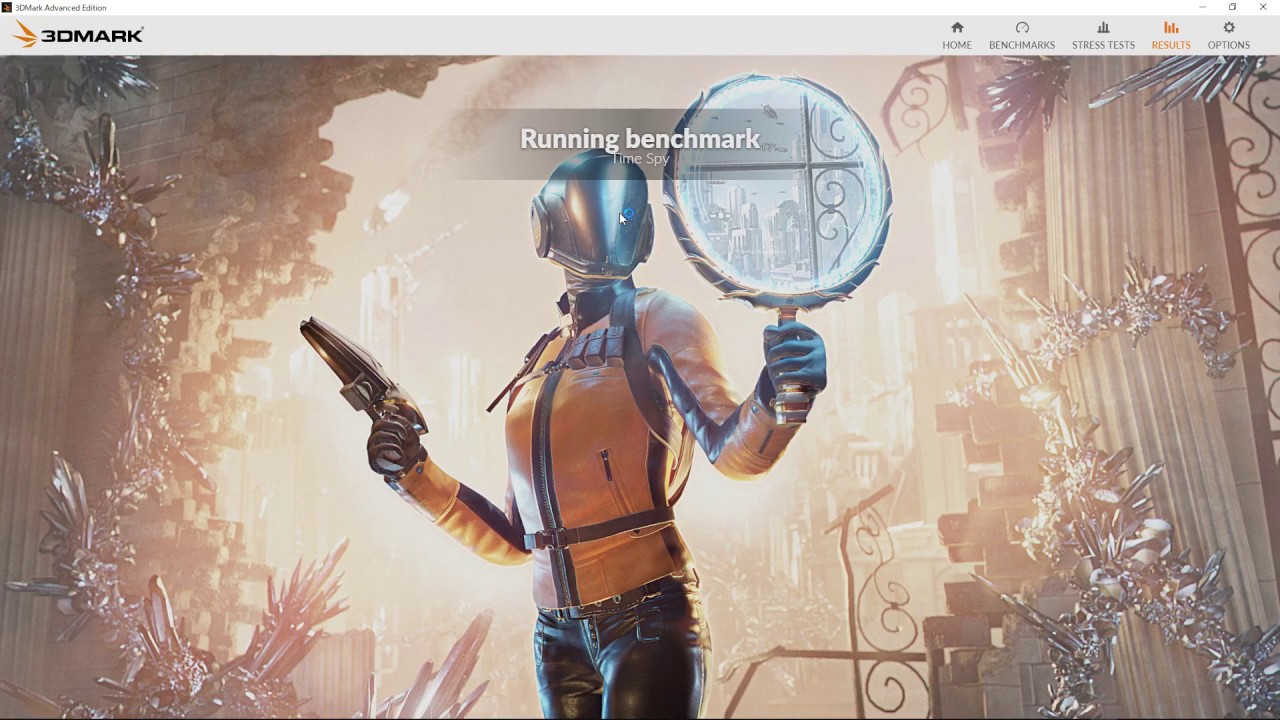Restore down the 3DMark window
1280x720 pixels.
1232,7
